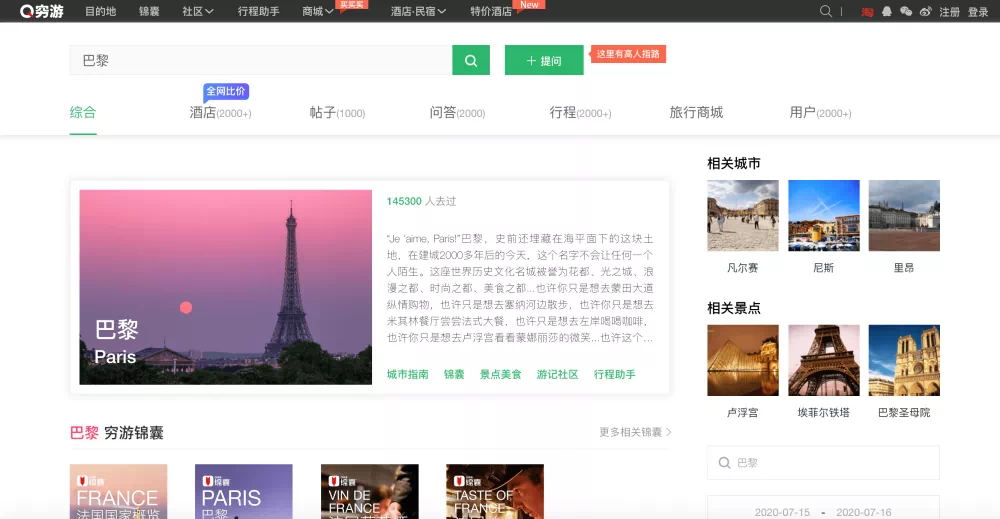The image size is (1000, 519).
Task: Click the main 巴黎 search input field
Action: [x=261, y=60]
